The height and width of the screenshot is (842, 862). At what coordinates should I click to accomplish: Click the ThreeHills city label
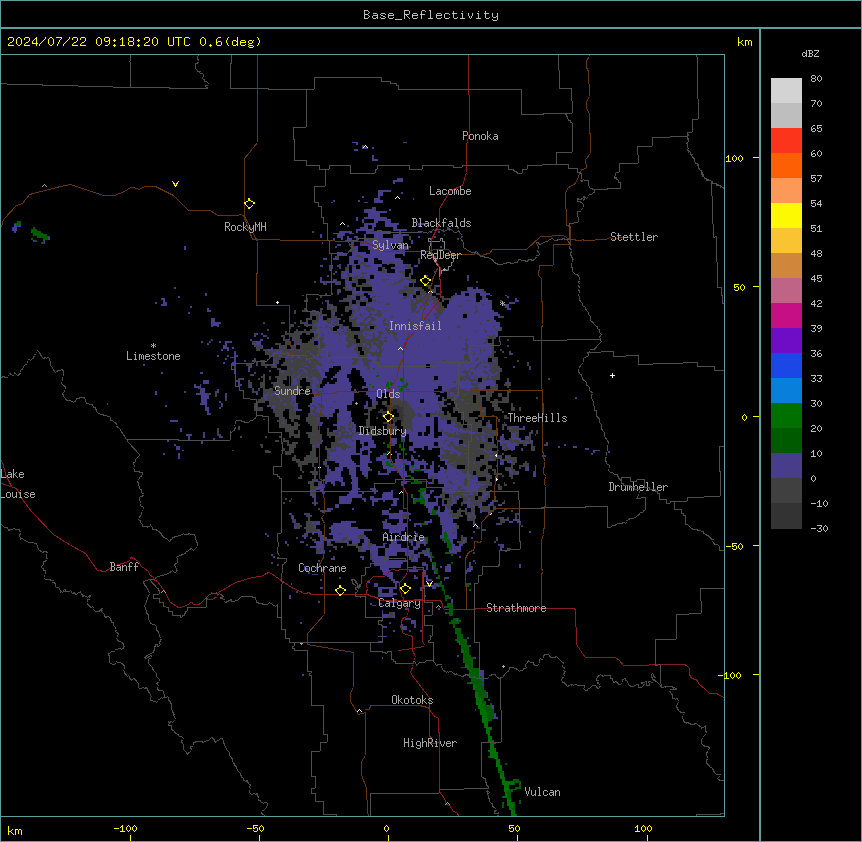(x=537, y=418)
